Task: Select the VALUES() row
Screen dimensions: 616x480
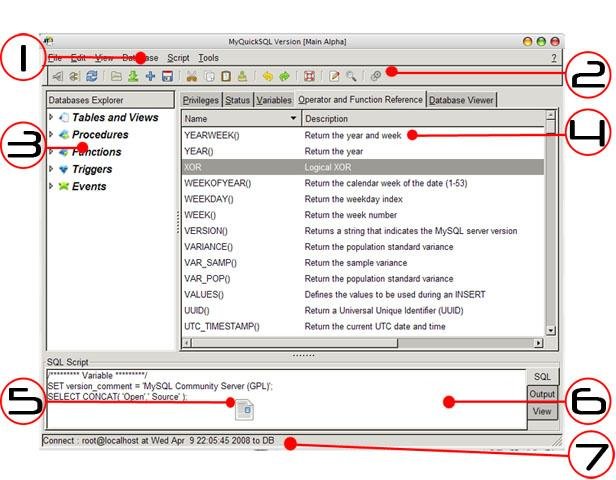Action: 363,295
